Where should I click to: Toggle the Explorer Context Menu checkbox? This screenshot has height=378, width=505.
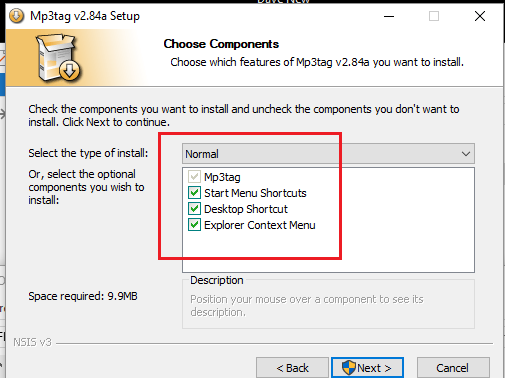[194, 225]
